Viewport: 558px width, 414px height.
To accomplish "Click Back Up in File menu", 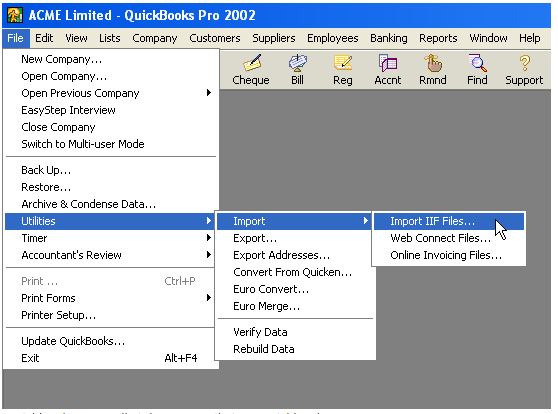I will (110, 170).
